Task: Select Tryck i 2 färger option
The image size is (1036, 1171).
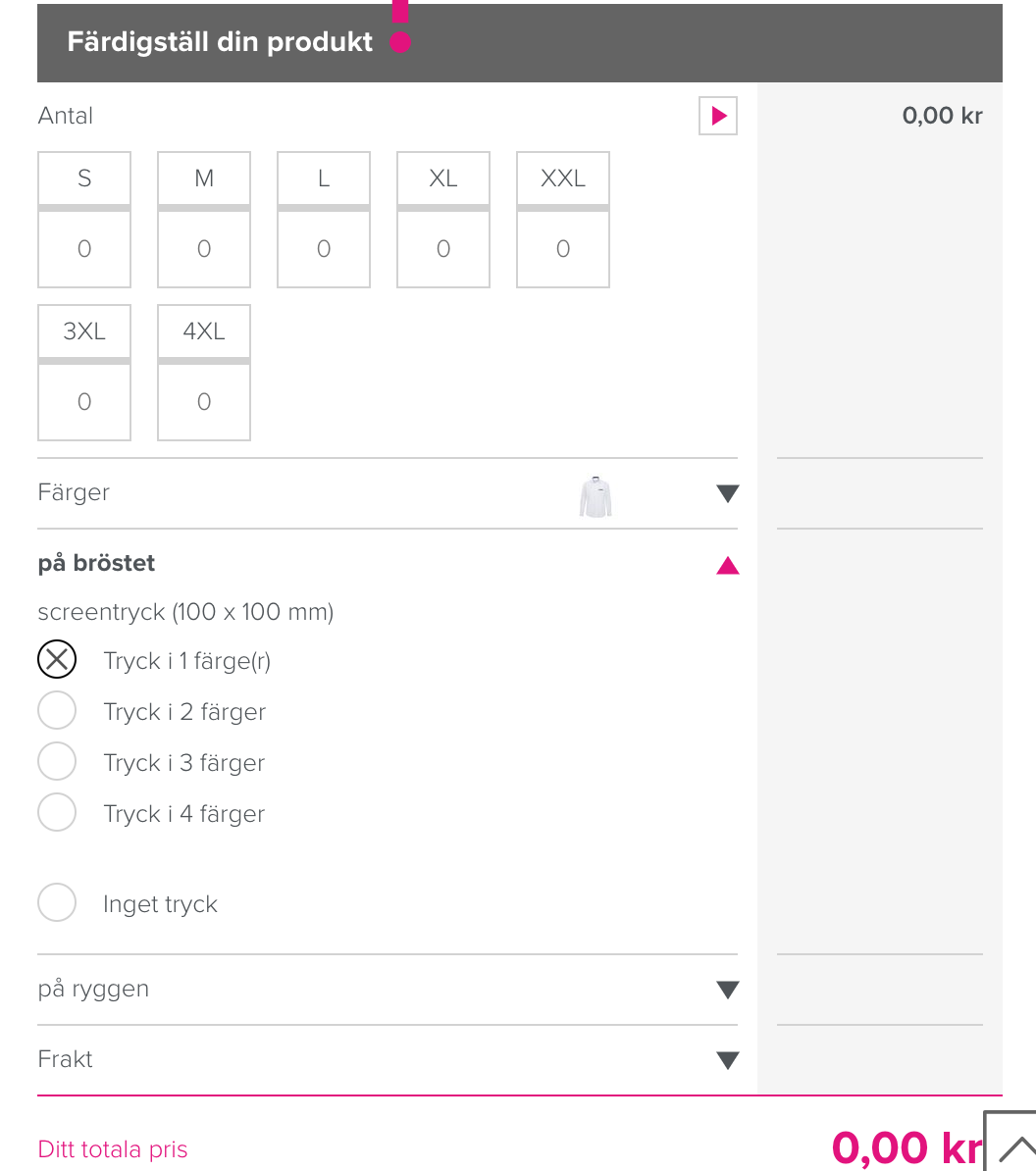Action: pos(57,711)
